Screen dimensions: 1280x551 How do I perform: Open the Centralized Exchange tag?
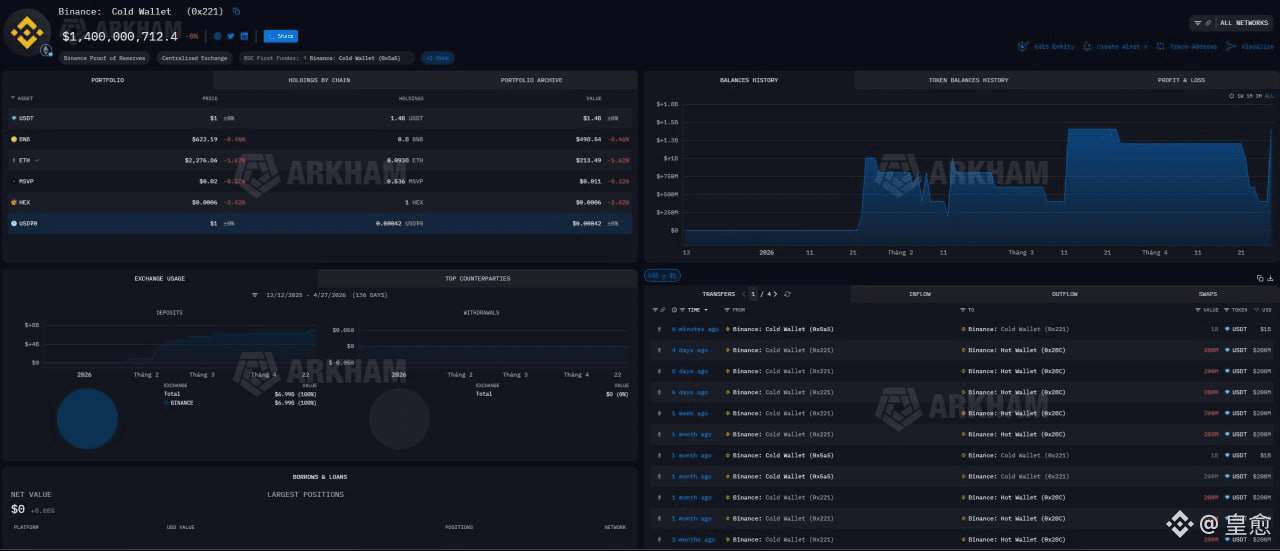[193, 58]
